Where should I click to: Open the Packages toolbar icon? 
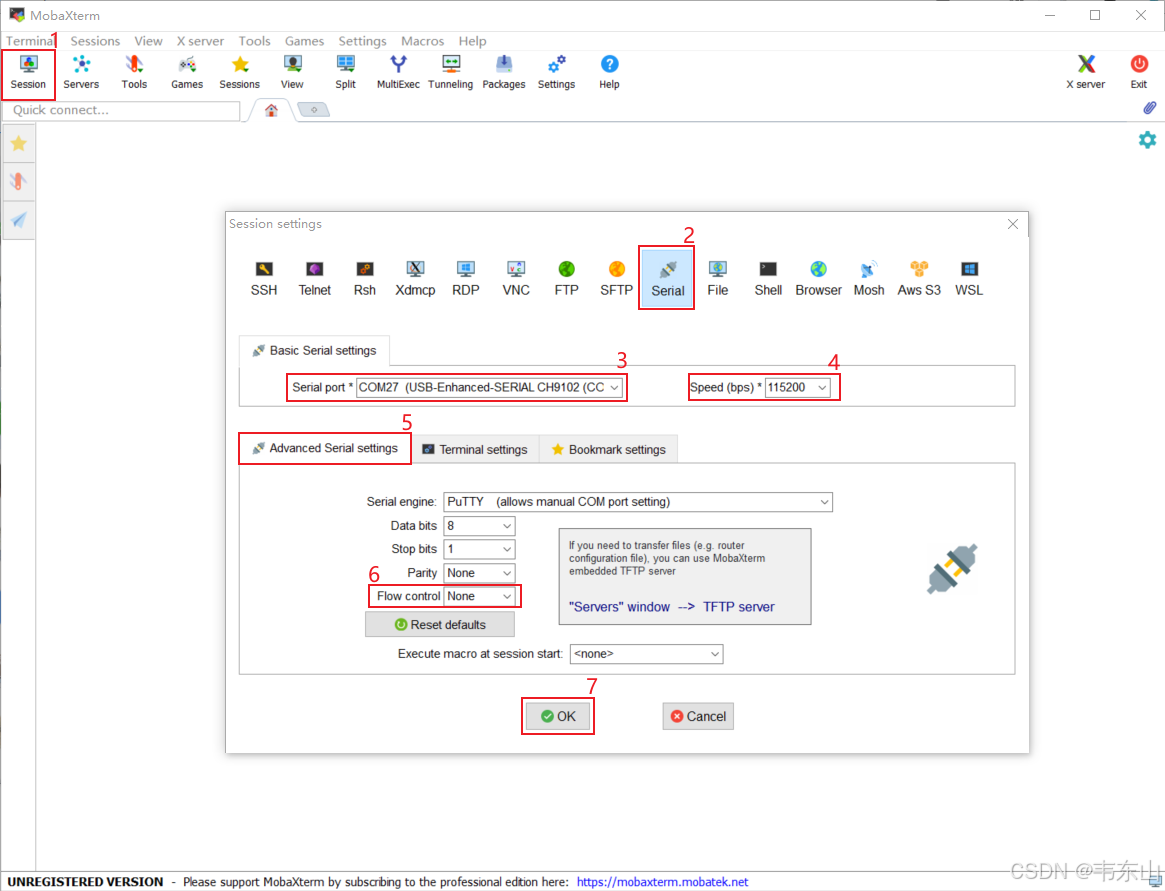click(504, 73)
